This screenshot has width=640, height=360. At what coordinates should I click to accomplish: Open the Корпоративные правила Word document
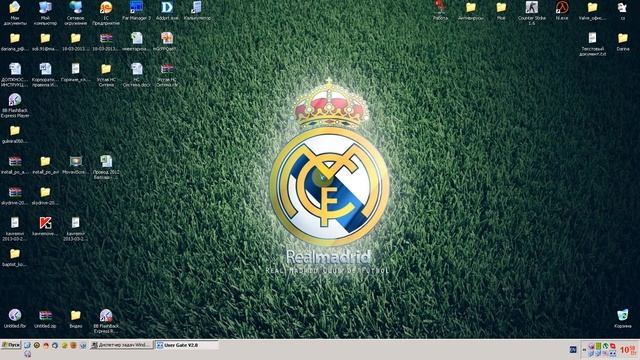(x=45, y=69)
